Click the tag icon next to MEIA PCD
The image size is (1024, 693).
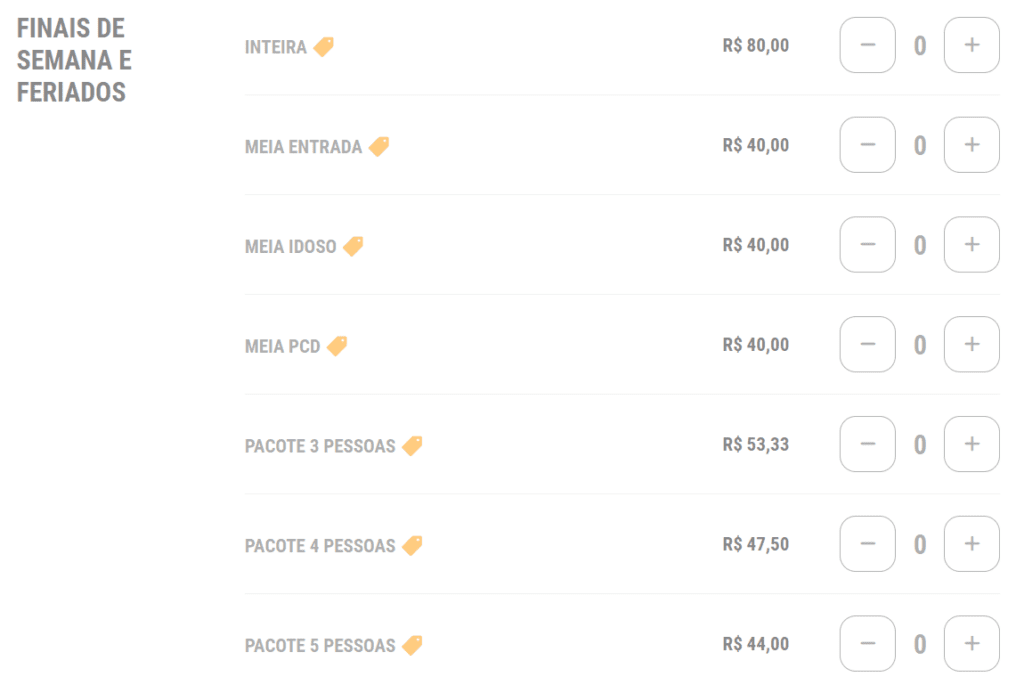[x=337, y=346]
